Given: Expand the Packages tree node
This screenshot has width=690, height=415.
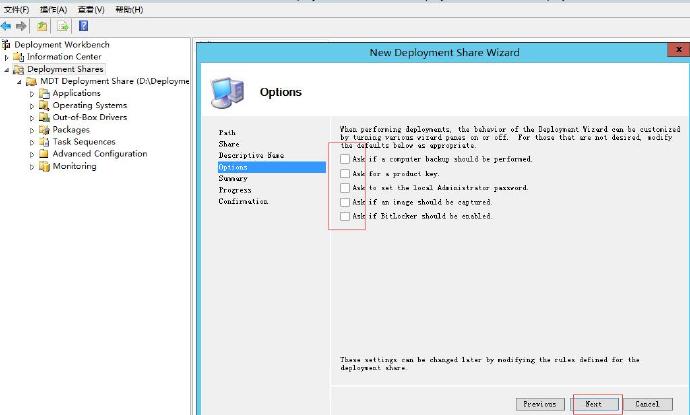Looking at the screenshot, I should [32, 130].
